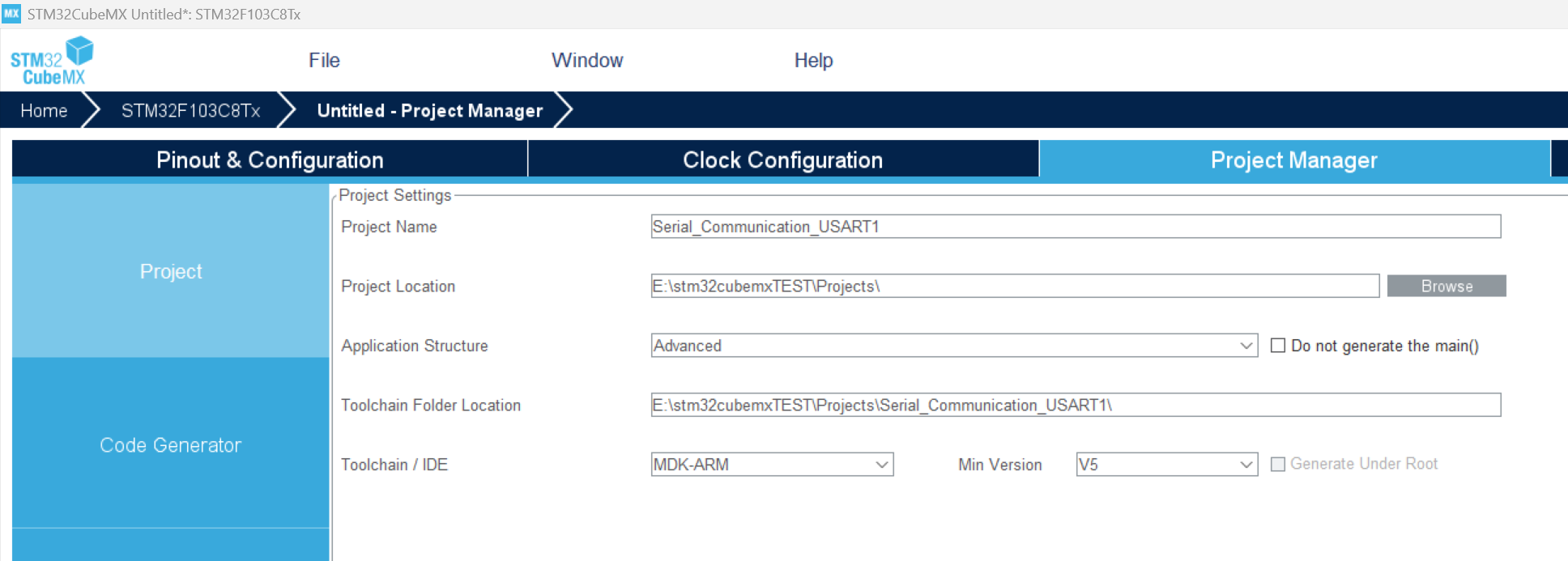Browse for project location
Screen dimensions: 1568x561
pos(1447,286)
